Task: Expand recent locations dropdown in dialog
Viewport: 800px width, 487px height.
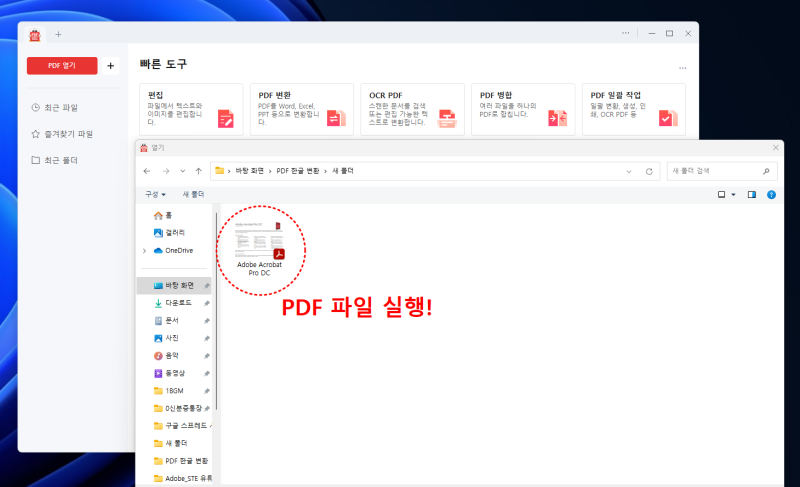Action: (183, 171)
